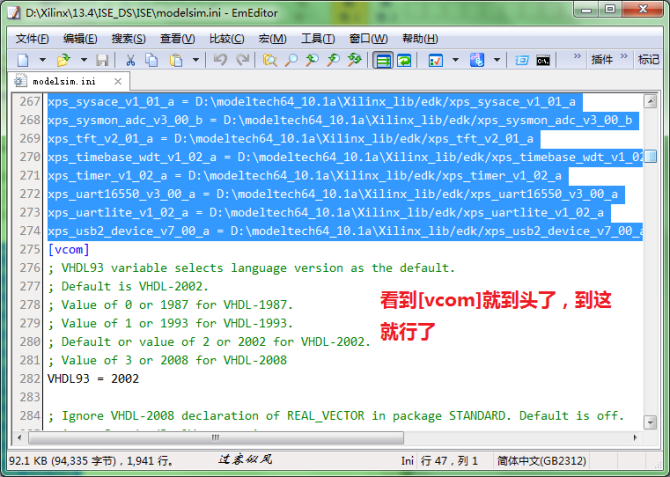Click the '行 47，列 1' status bar position
This screenshot has height=477, width=670.
coord(449,461)
